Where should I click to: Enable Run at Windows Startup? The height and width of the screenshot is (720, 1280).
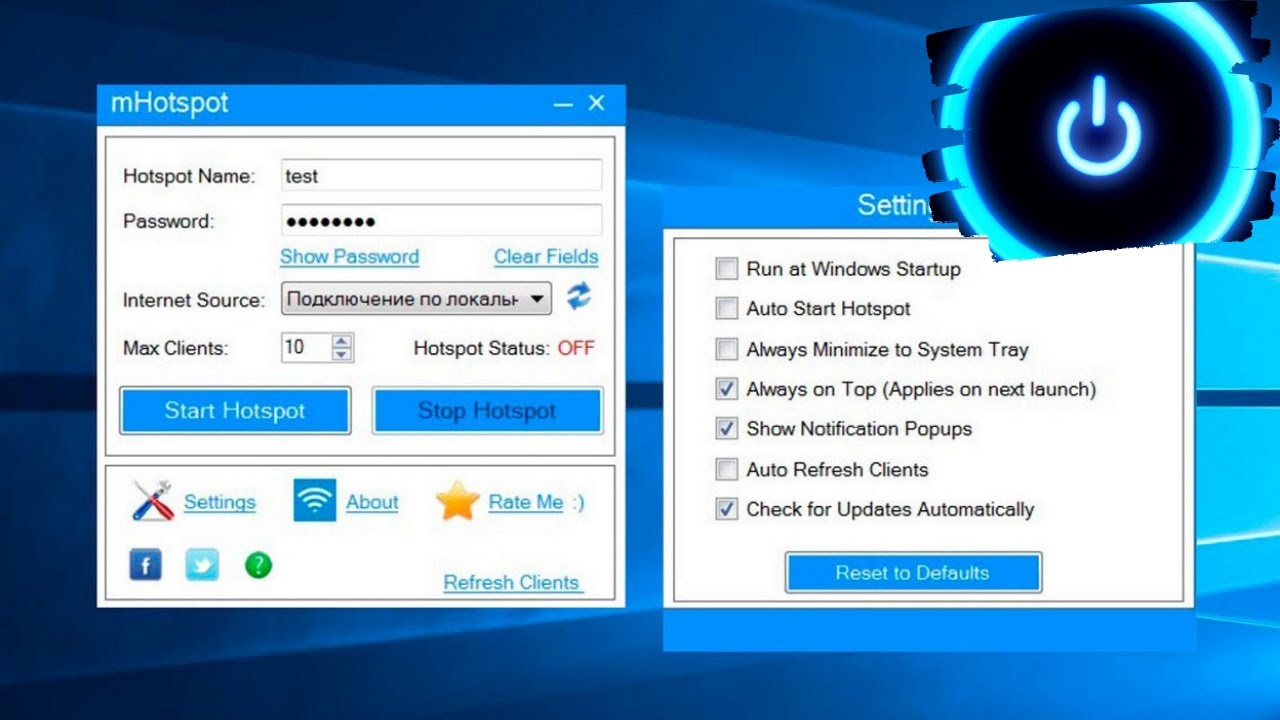tap(727, 269)
